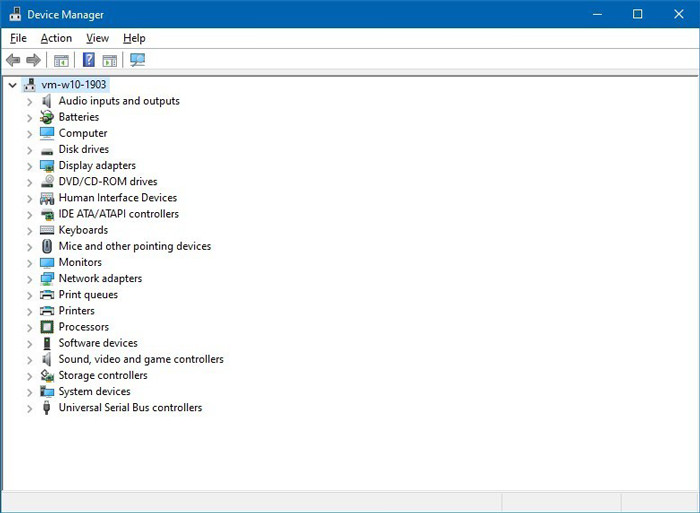Expand the Network adapters node

(x=29, y=279)
